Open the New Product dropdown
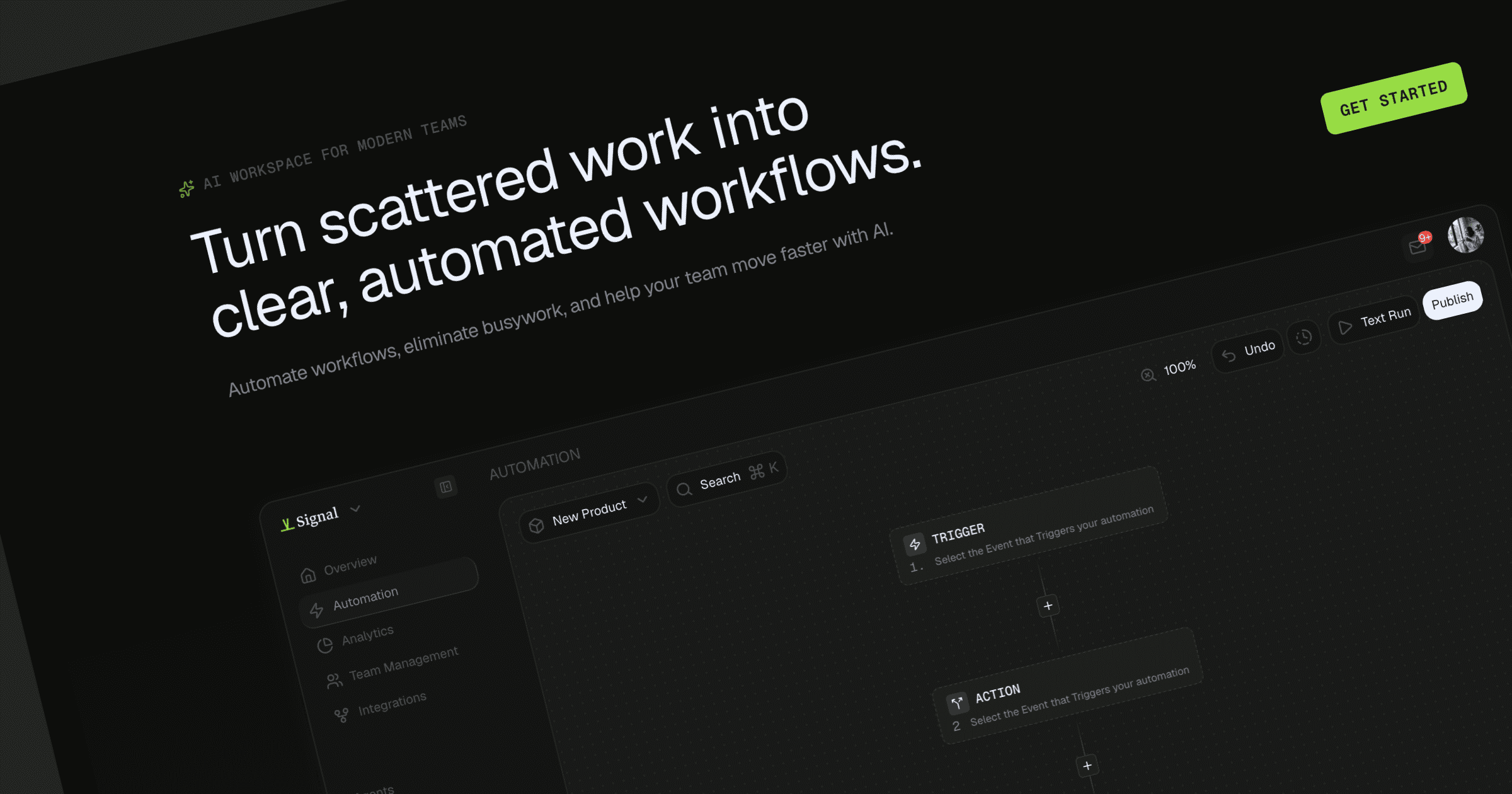 click(x=588, y=514)
